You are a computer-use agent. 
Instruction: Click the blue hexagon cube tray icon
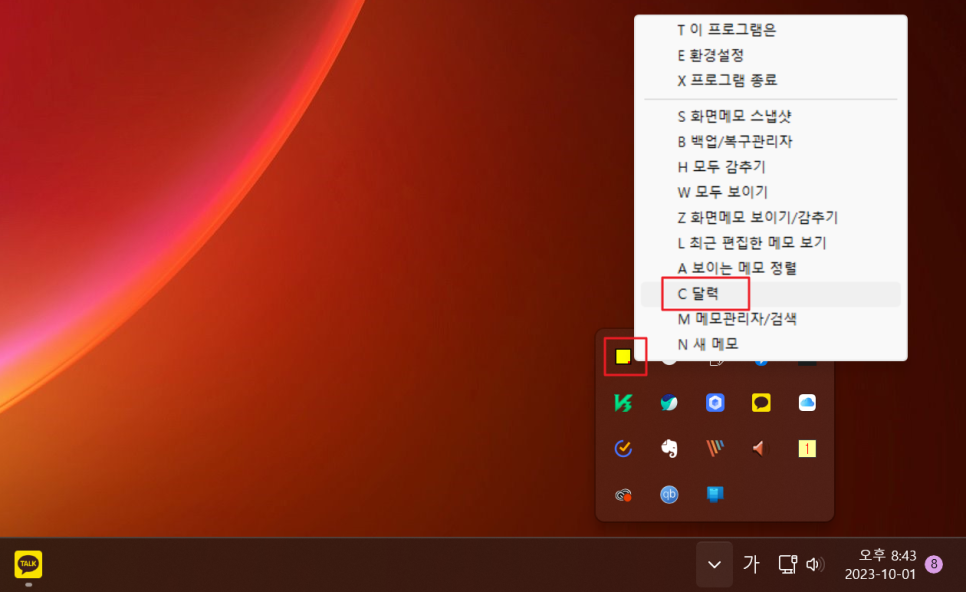715,403
